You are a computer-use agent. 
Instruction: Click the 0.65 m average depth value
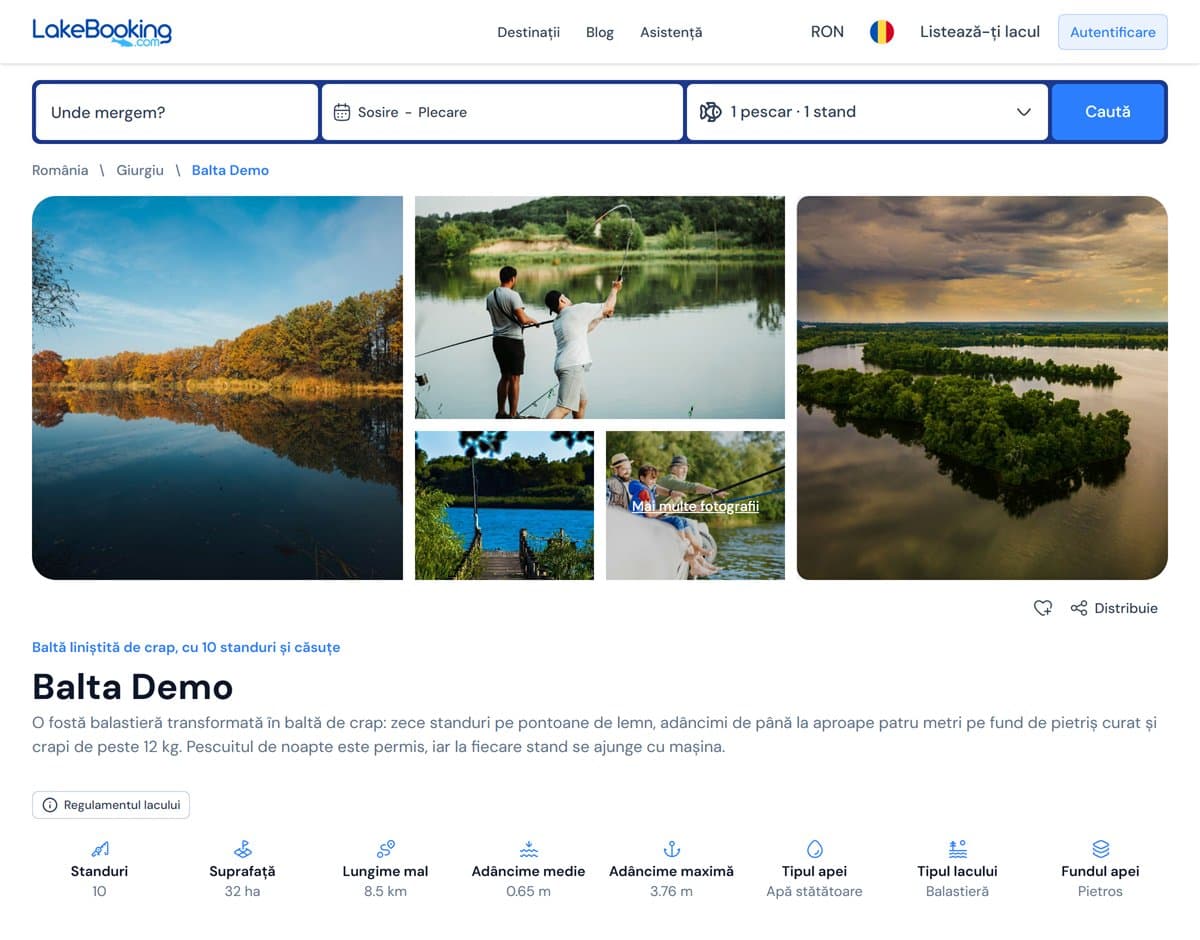(529, 891)
